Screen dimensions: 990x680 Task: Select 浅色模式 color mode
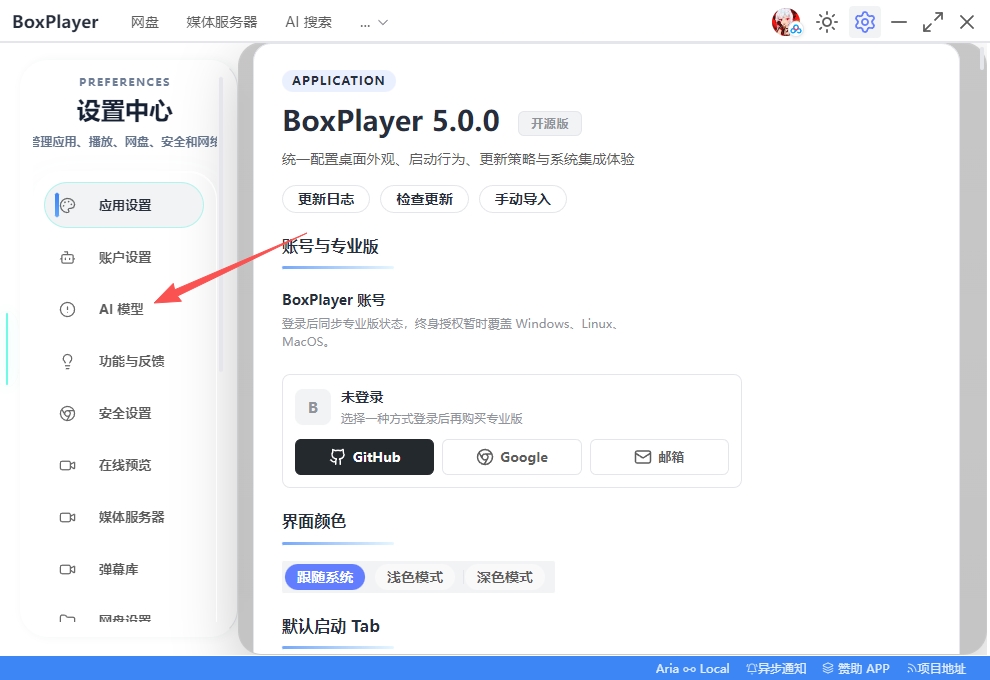click(415, 577)
